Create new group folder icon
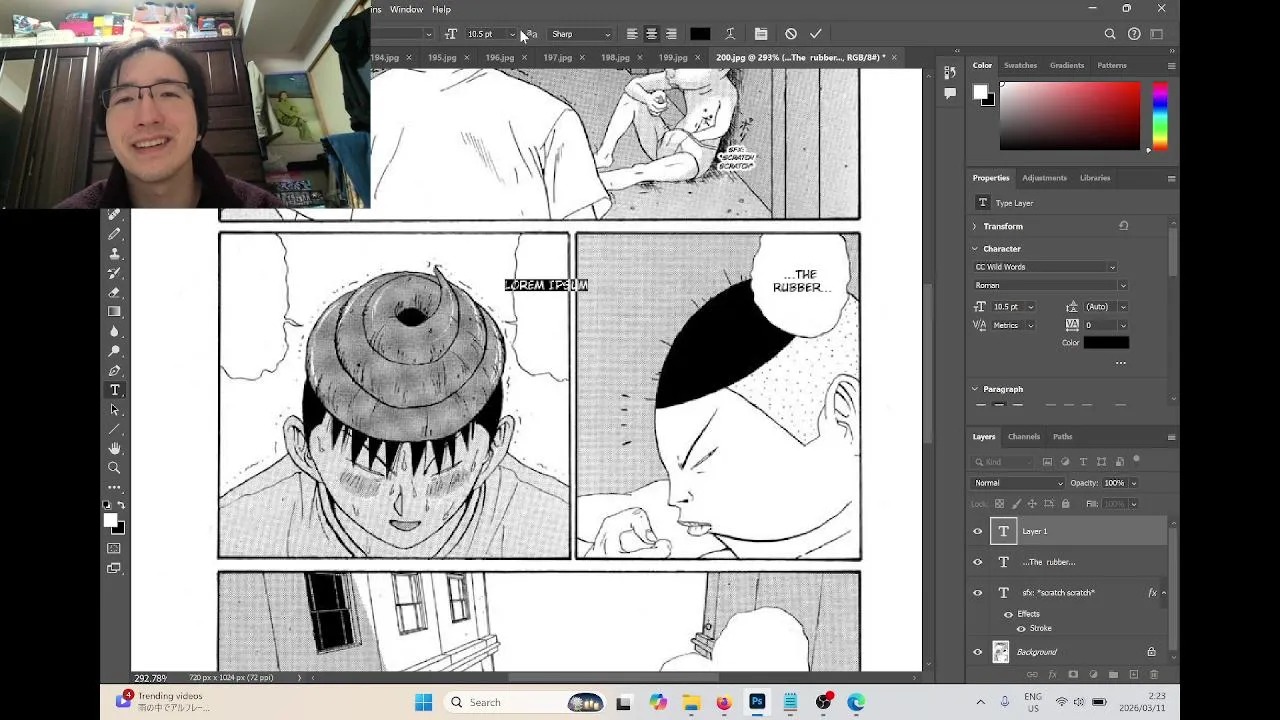The width and height of the screenshot is (1280, 720). [x=1113, y=675]
